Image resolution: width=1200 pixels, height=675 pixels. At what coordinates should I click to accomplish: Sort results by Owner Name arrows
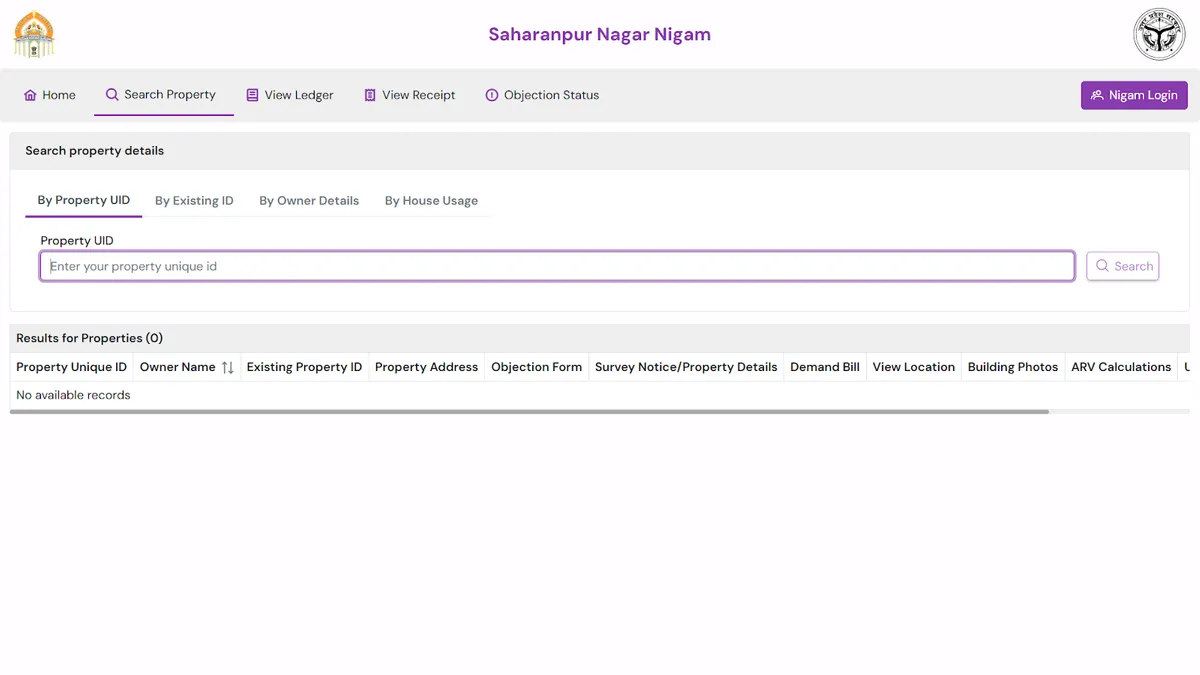click(x=228, y=367)
